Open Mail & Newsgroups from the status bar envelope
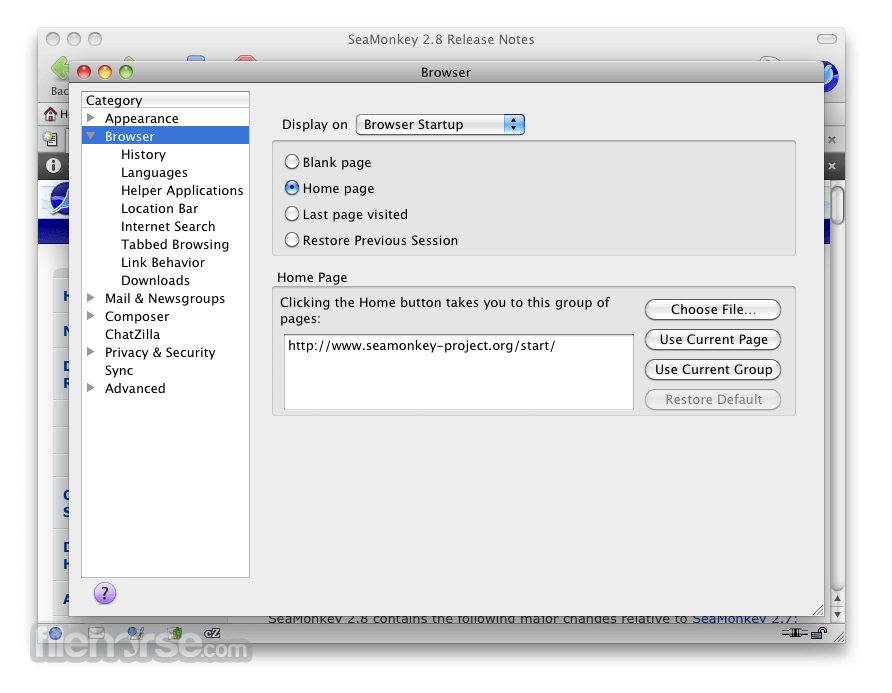 (x=96, y=633)
